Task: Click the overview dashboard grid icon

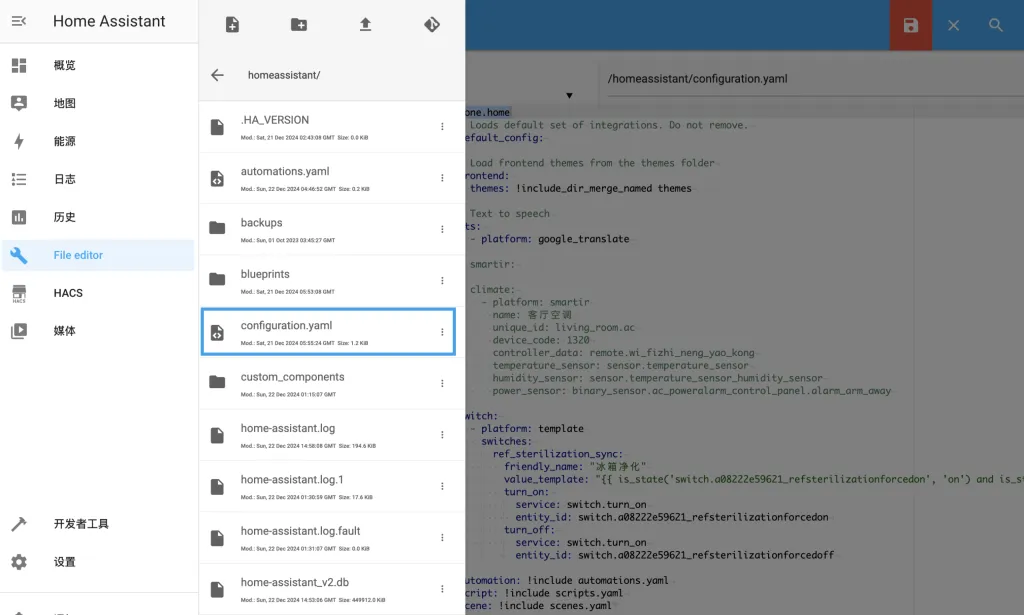Action: click(x=19, y=65)
